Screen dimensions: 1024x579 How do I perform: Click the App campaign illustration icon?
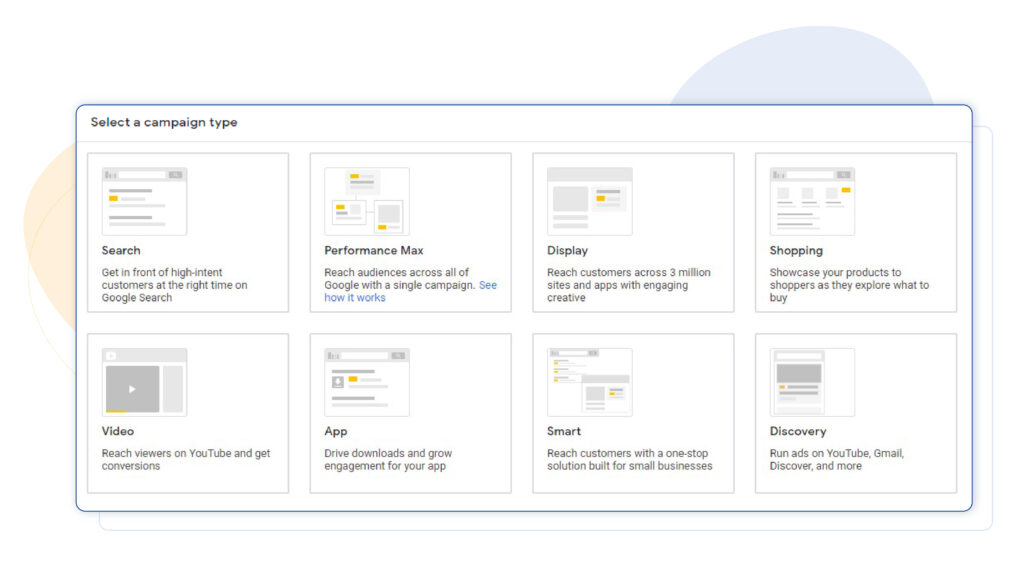coord(367,382)
